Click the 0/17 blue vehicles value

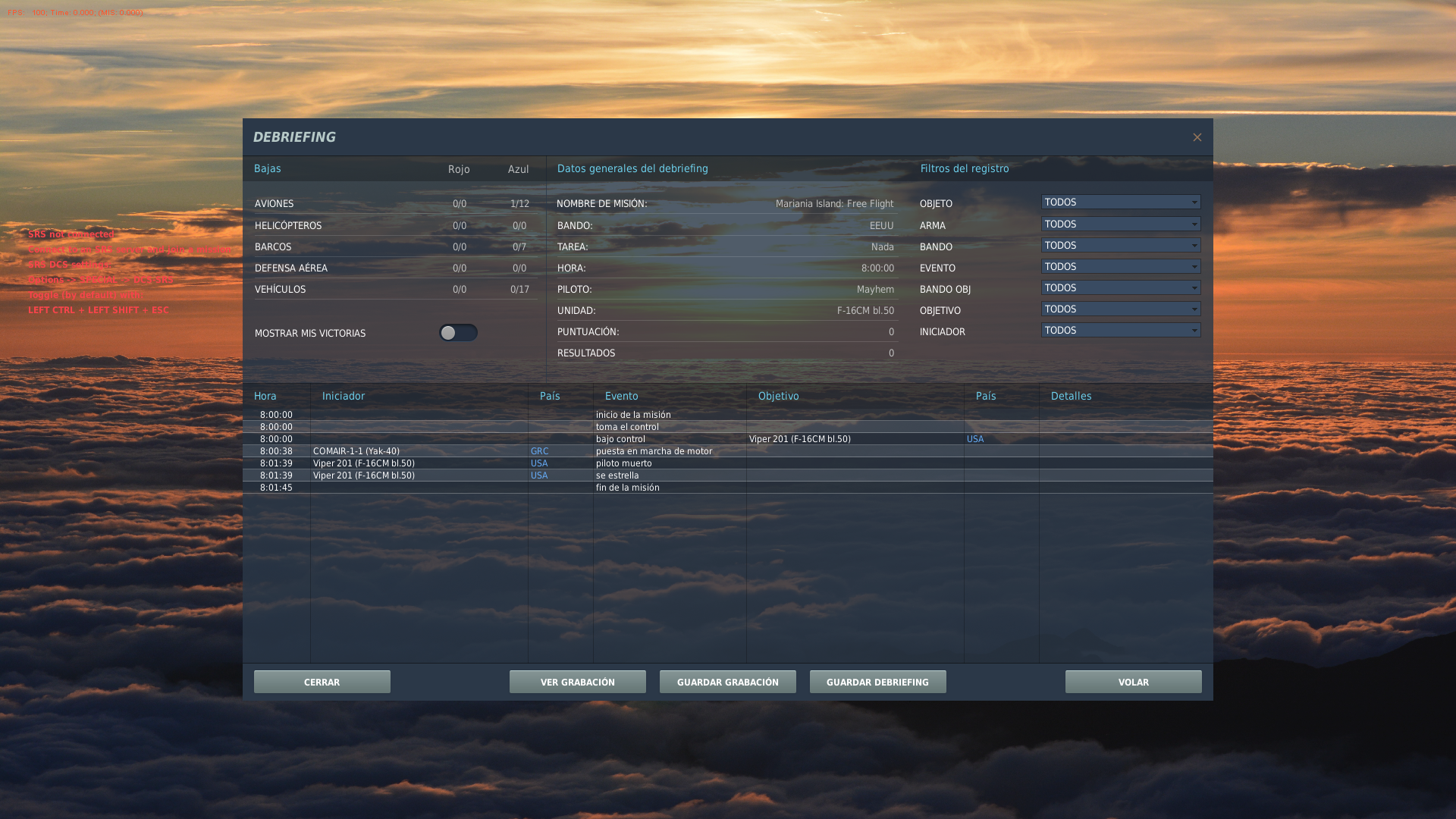coord(519,290)
